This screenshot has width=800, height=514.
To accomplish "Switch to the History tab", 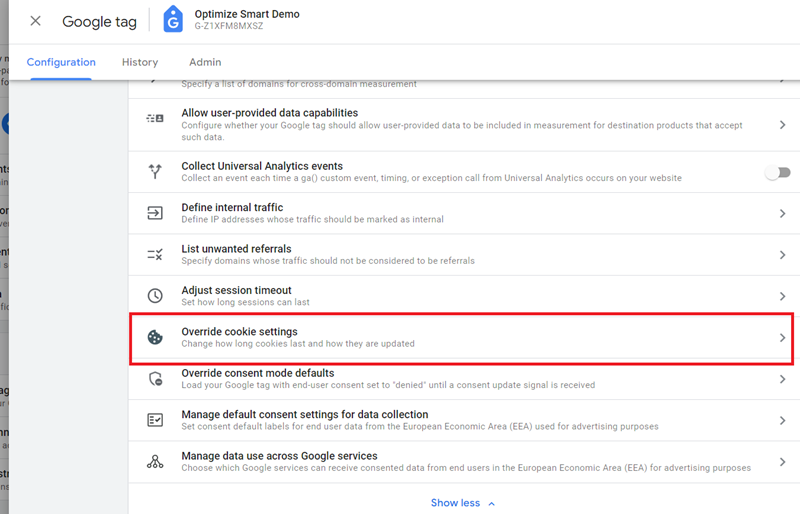I will coord(140,62).
